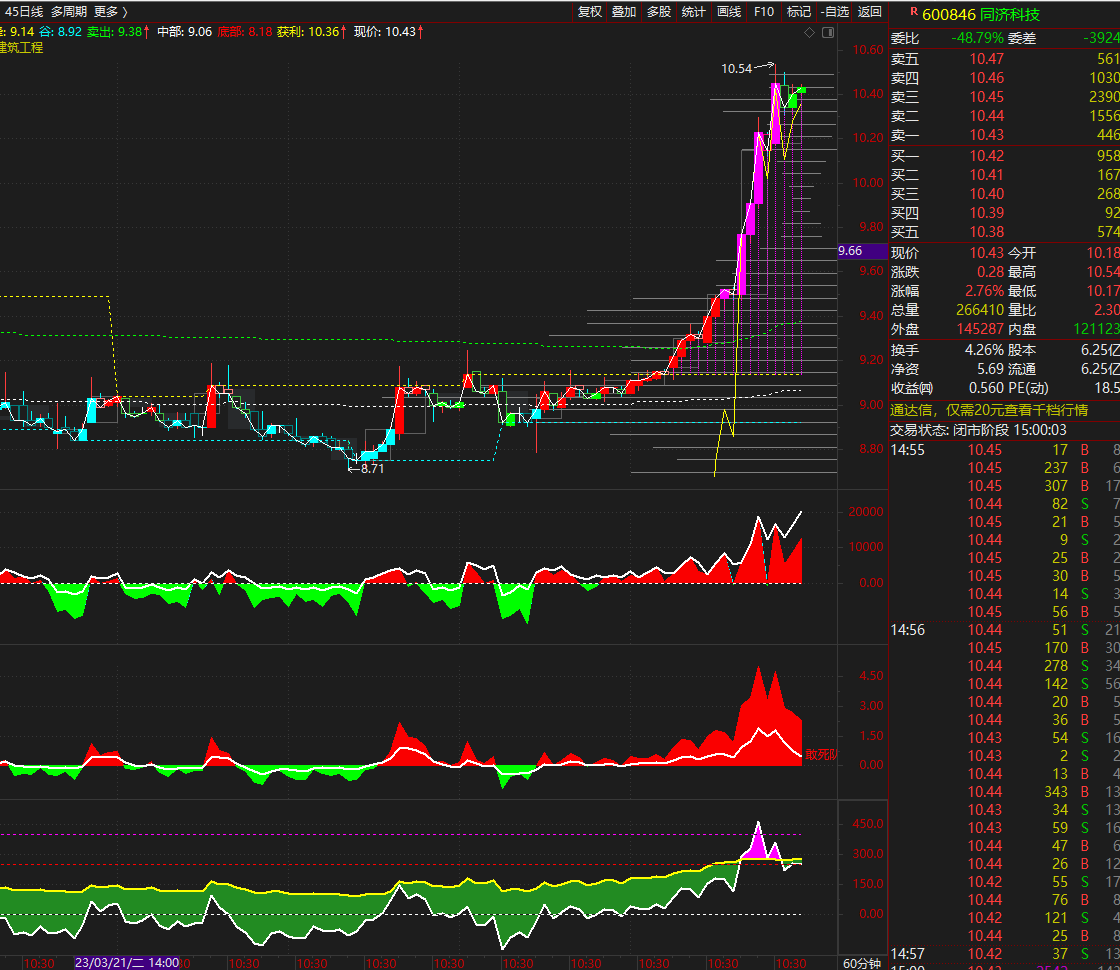
Task: Open 标记 marker tool
Action: [798, 12]
